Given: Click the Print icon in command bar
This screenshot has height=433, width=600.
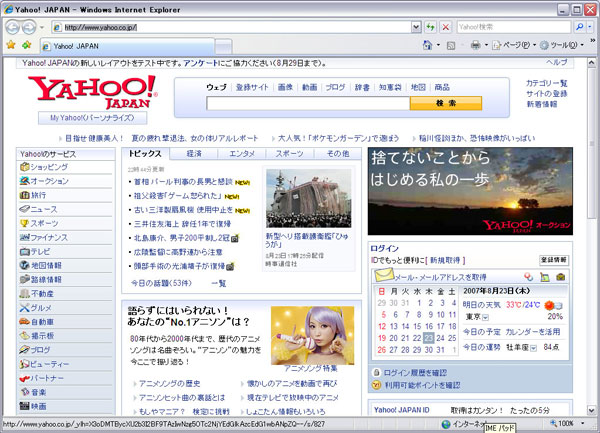Looking at the screenshot, I should (476, 45).
